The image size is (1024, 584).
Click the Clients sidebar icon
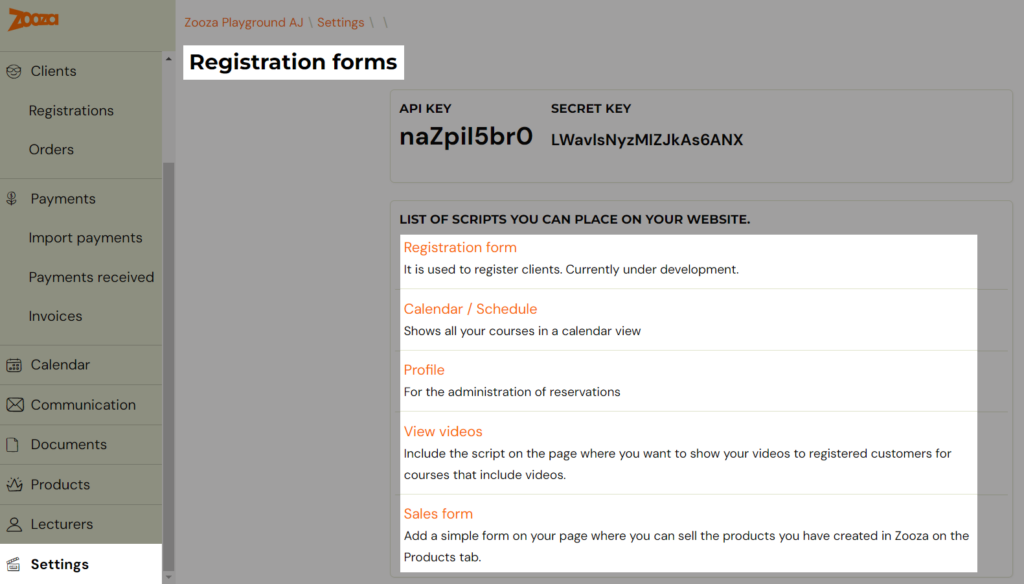pyautogui.click(x=14, y=71)
